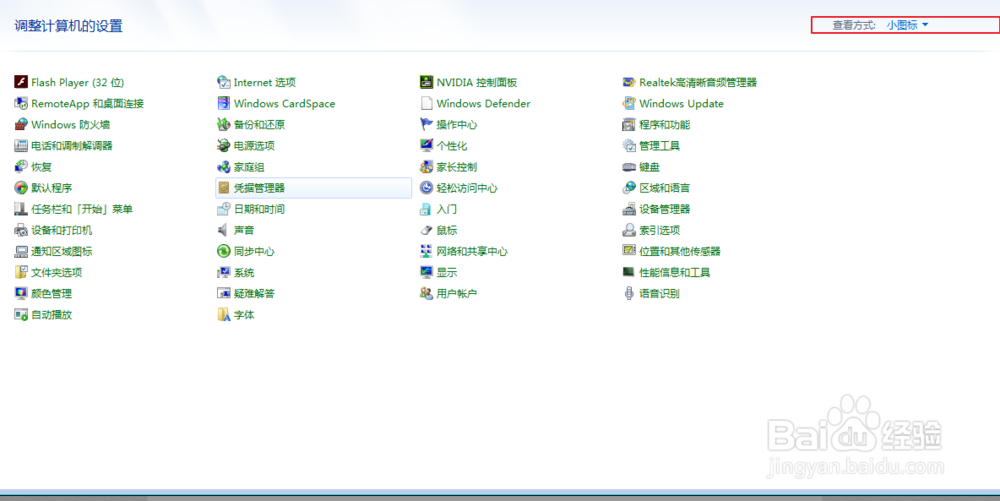
Task: Open the 入门 link
Action: click(x=446, y=209)
